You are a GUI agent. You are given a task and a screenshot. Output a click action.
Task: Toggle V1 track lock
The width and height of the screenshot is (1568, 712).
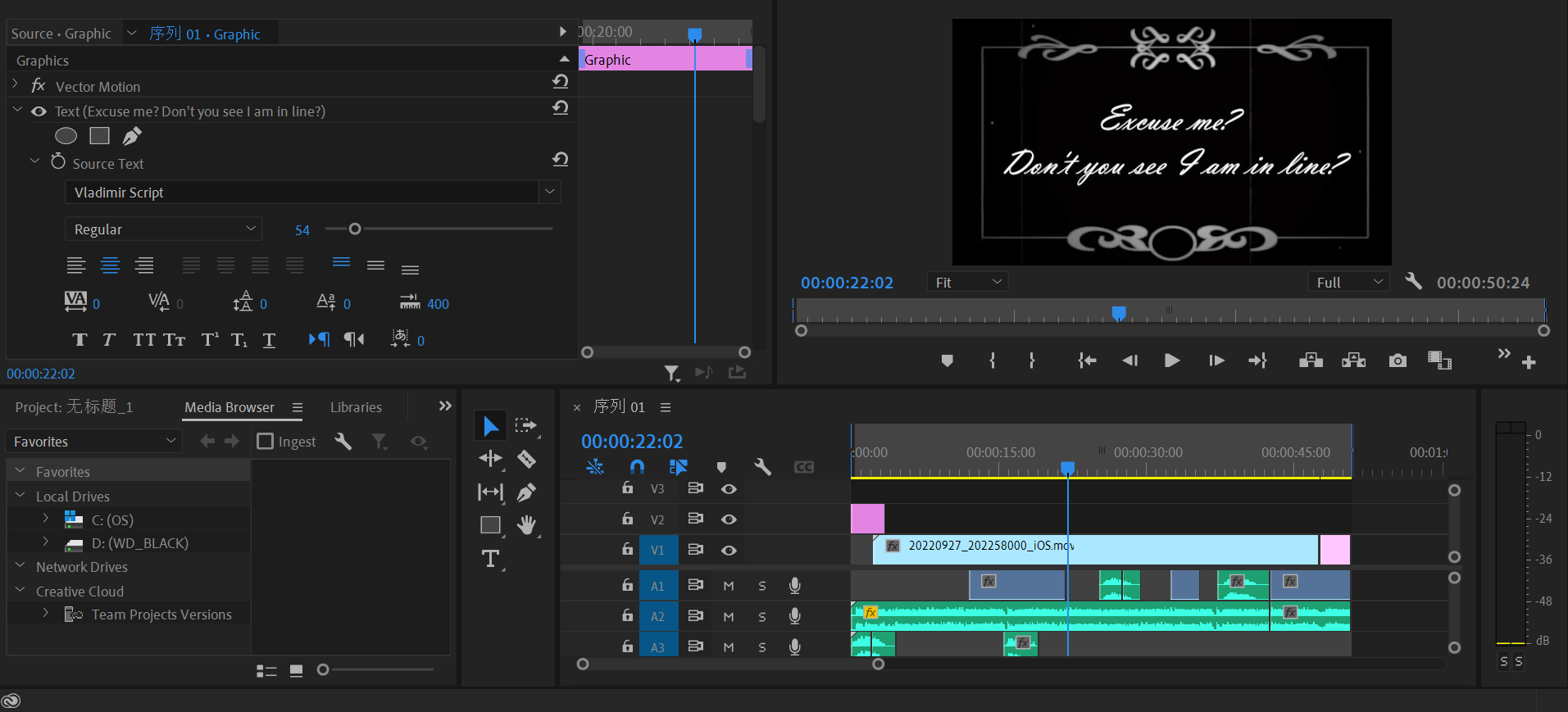pos(627,549)
